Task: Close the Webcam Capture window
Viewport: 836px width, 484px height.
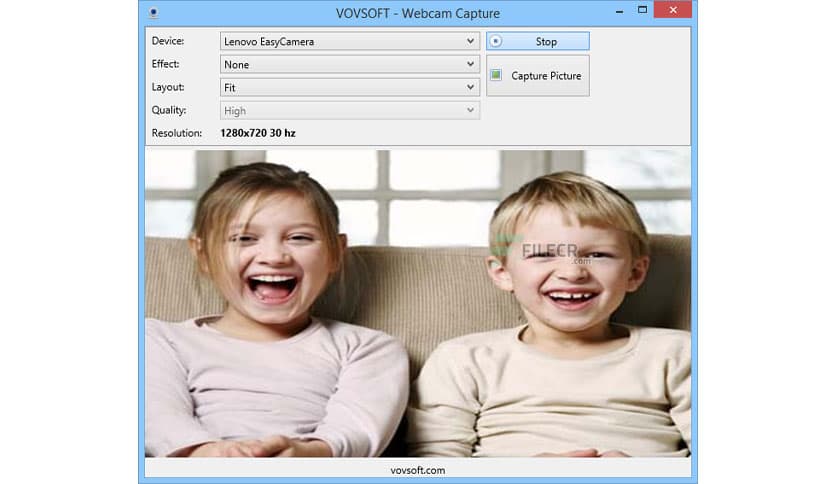Action: click(673, 10)
